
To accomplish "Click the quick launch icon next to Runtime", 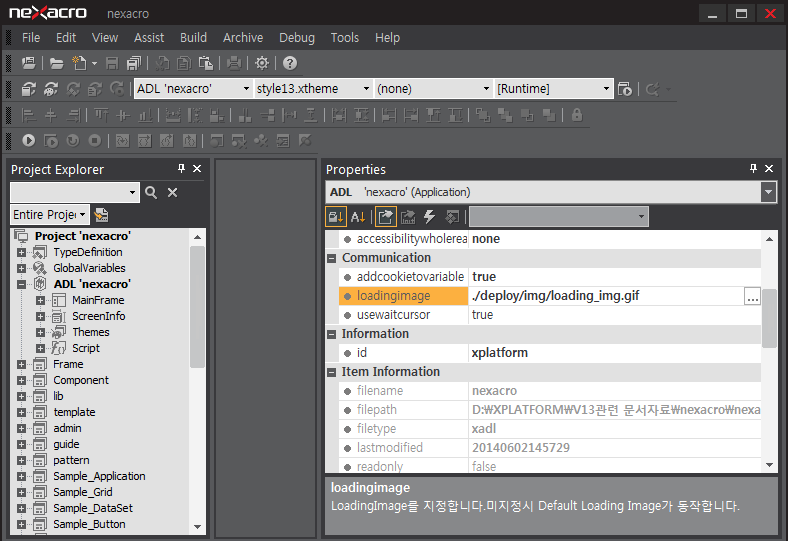I will click(x=625, y=89).
